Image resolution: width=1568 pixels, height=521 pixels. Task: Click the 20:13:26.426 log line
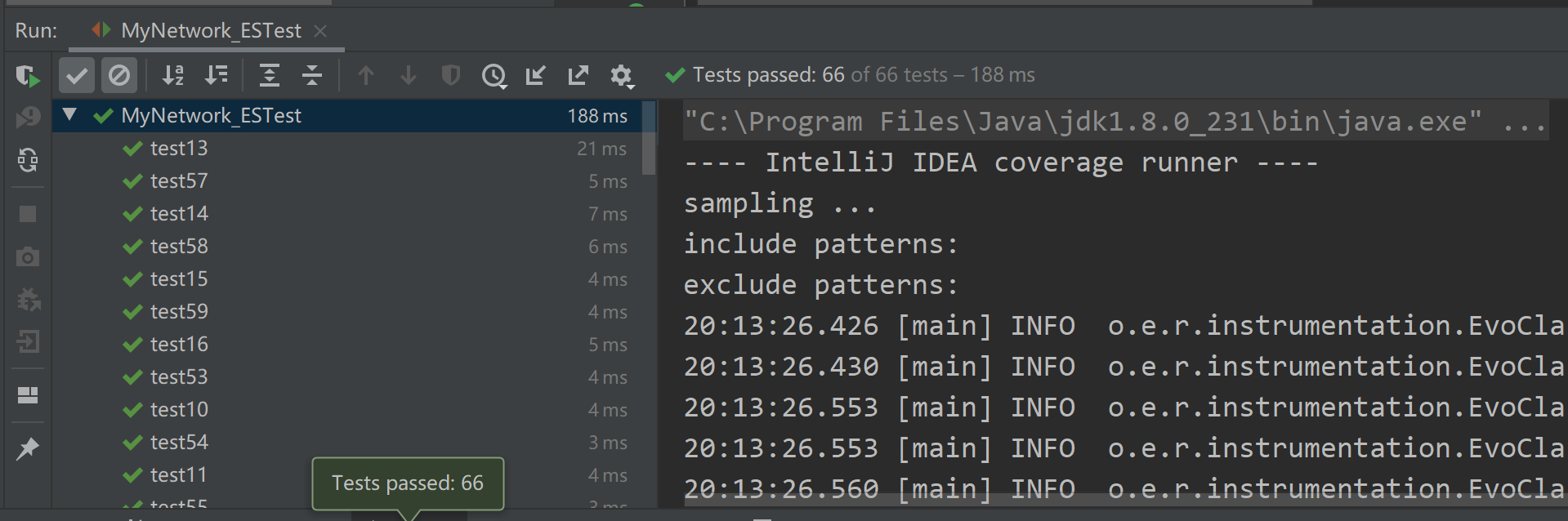coord(1124,326)
